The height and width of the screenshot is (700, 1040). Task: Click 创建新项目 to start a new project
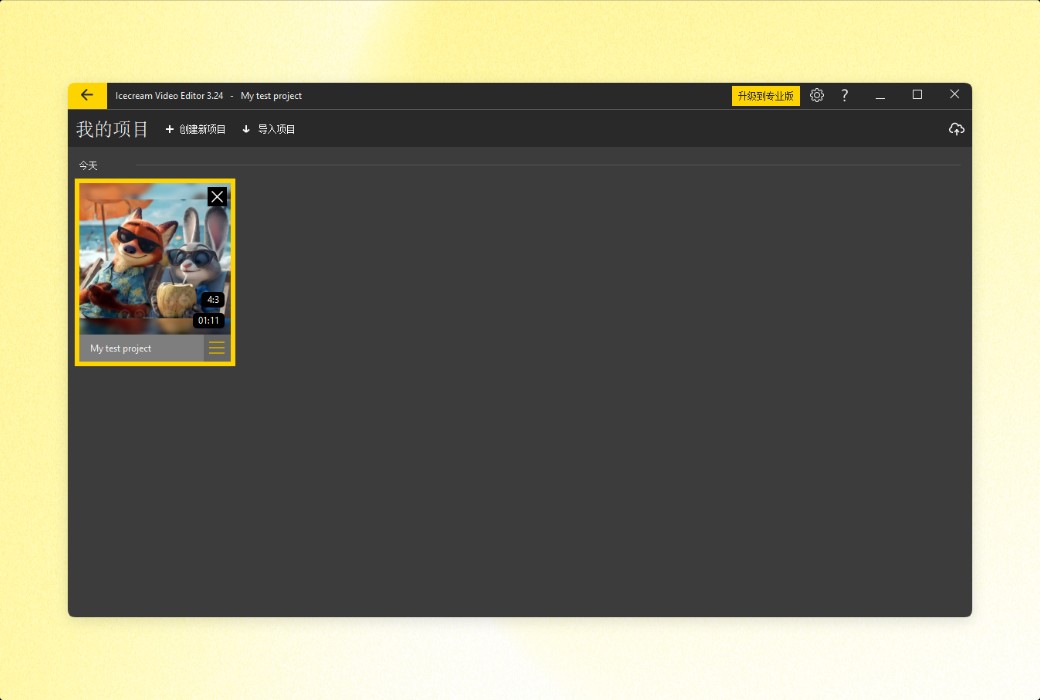click(201, 129)
